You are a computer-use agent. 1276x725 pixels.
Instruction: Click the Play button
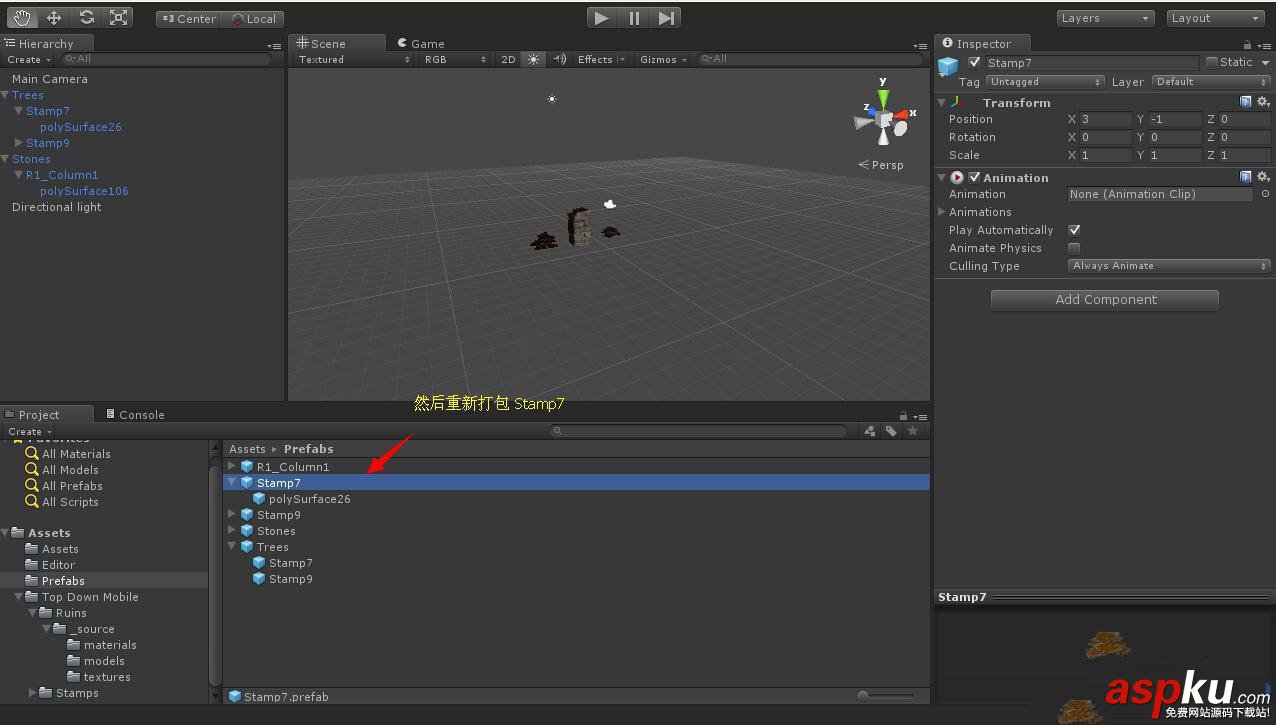(x=601, y=17)
